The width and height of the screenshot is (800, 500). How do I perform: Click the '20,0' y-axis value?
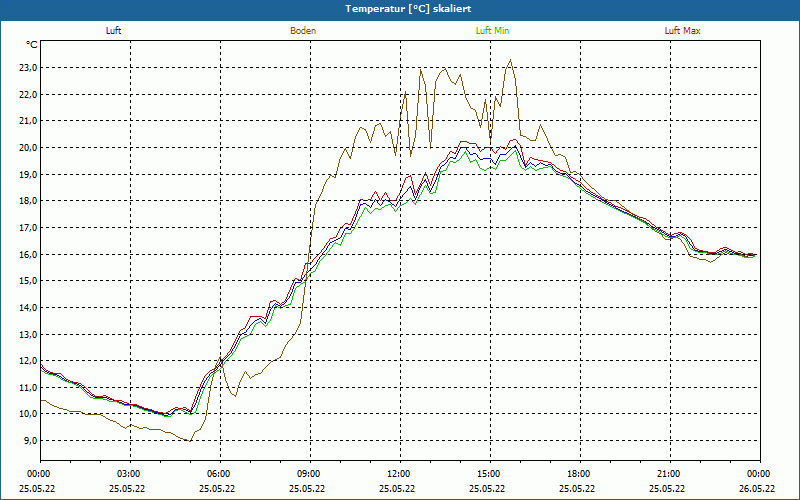click(28, 148)
